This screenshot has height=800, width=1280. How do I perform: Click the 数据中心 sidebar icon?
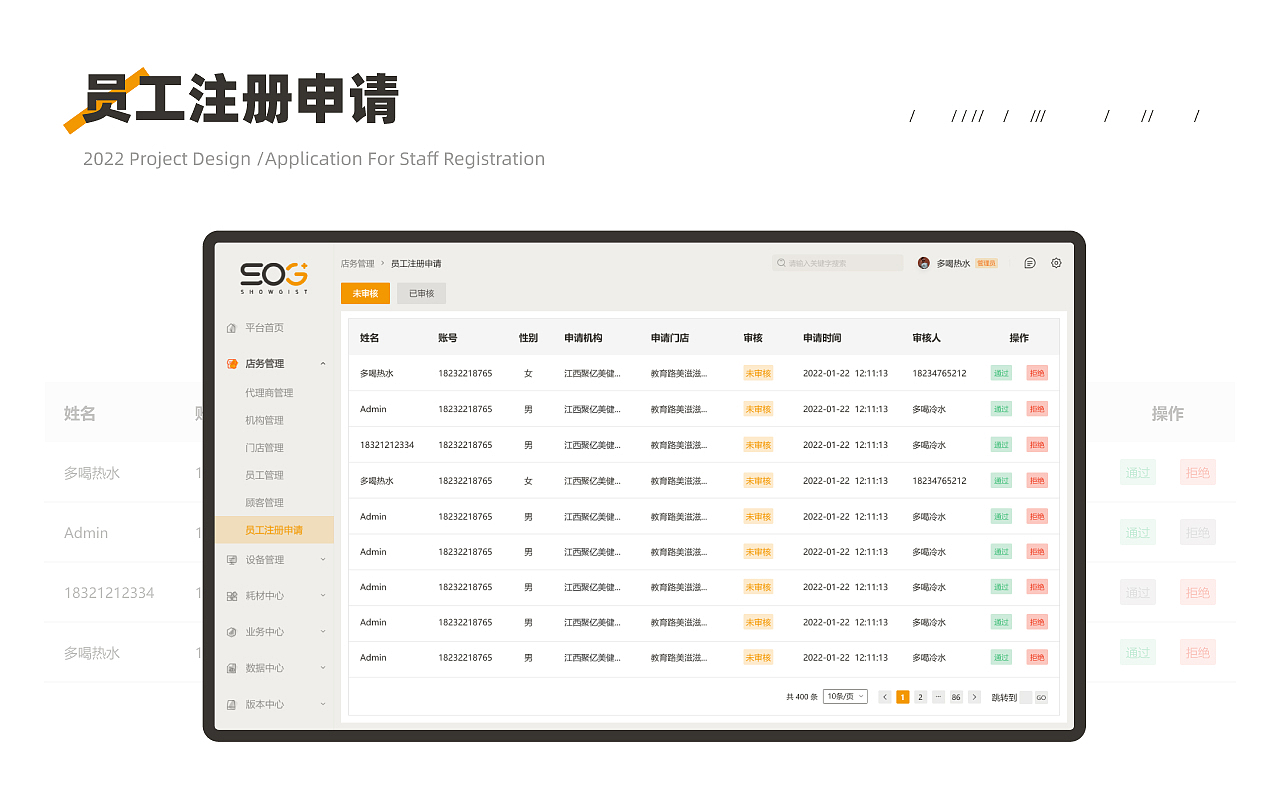(x=232, y=668)
